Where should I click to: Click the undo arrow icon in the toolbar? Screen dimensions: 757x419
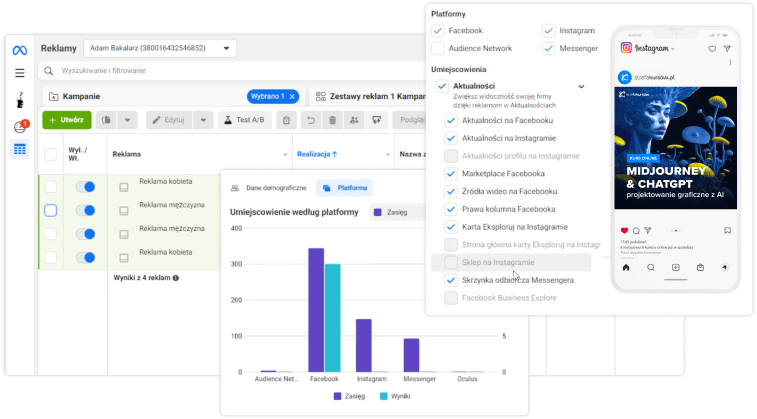point(310,120)
